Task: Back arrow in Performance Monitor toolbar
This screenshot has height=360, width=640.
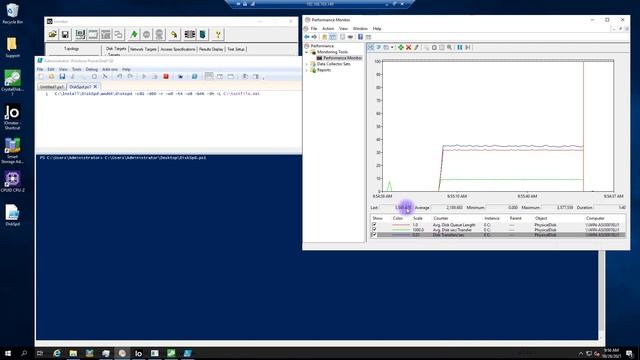Action: 307,37
